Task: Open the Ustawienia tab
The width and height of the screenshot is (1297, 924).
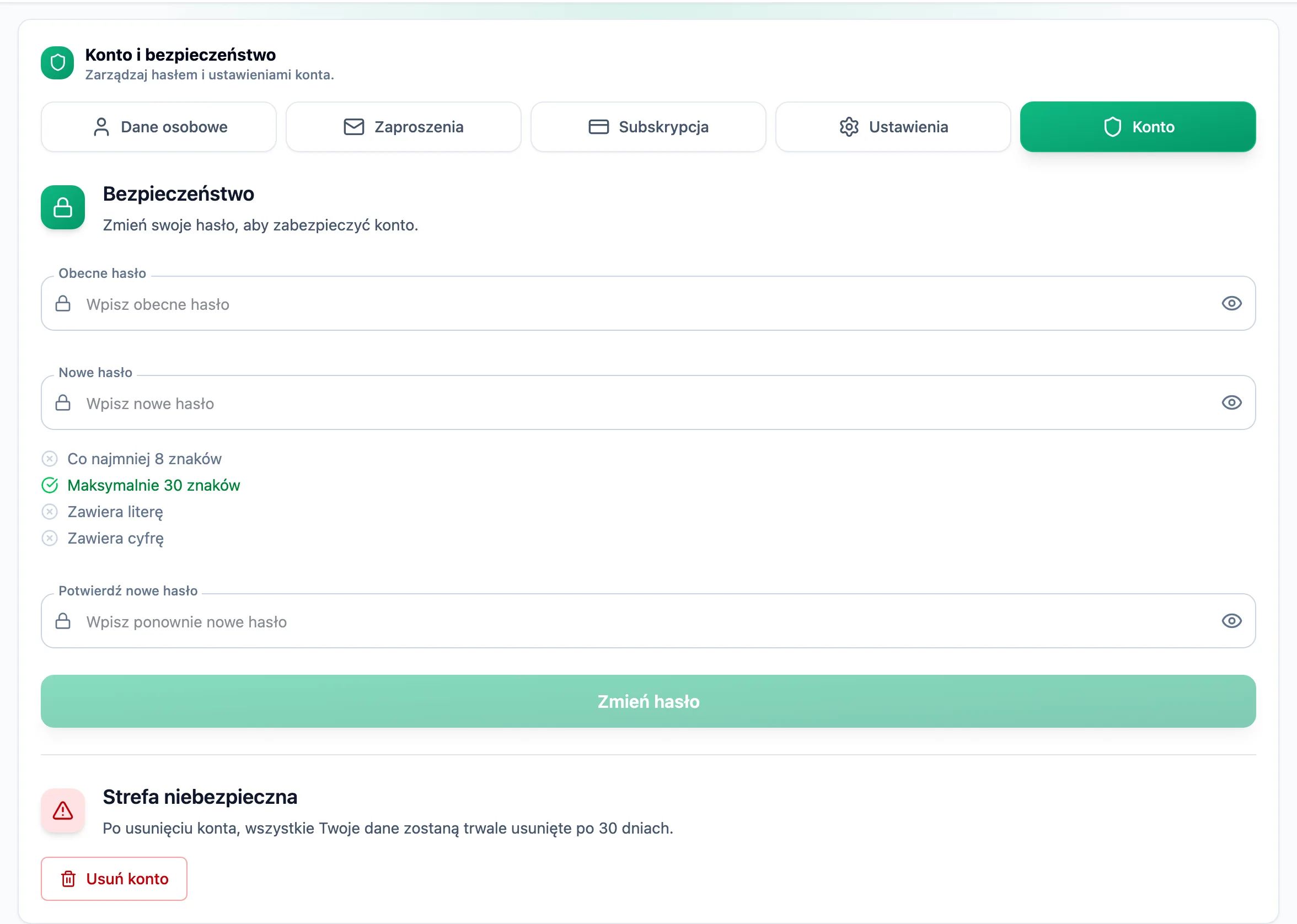Action: (x=893, y=127)
